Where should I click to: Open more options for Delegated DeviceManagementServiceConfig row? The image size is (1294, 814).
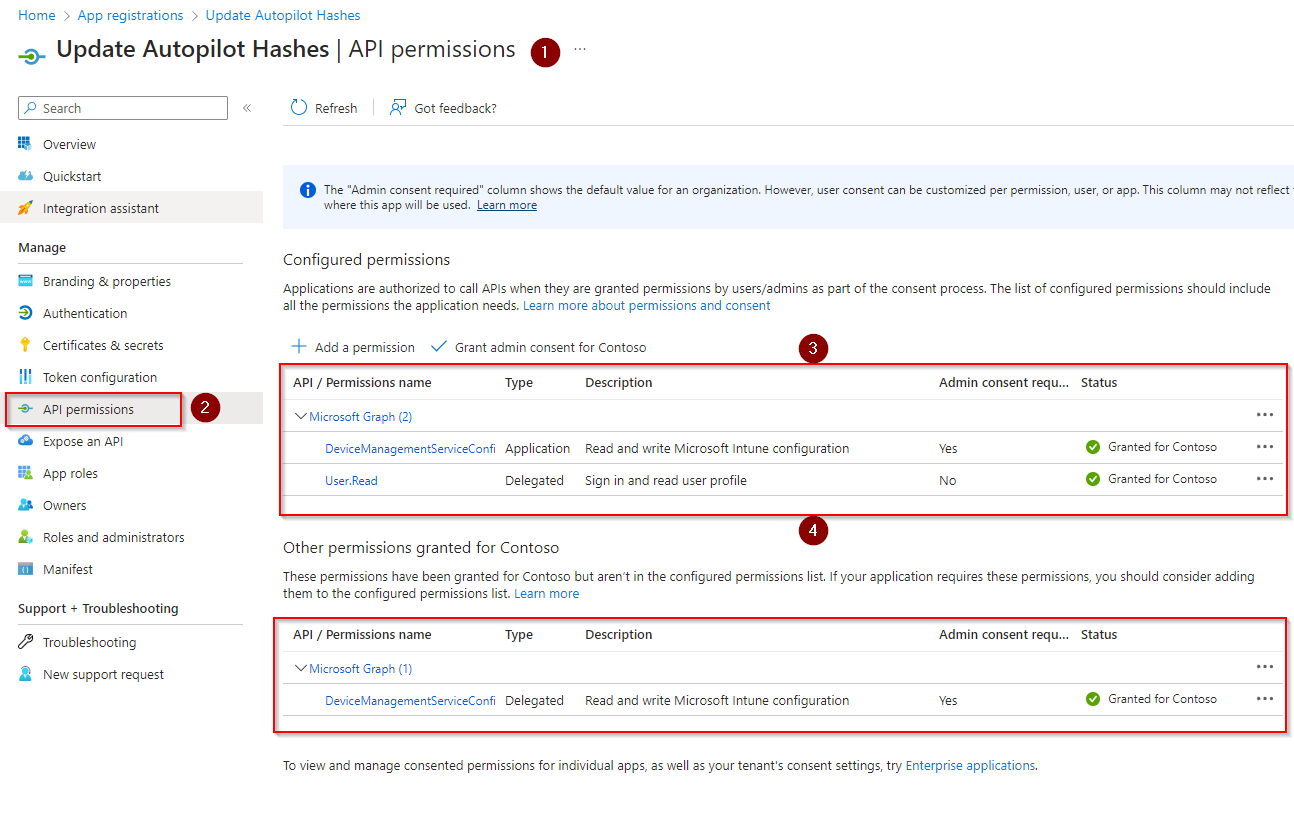click(1265, 699)
